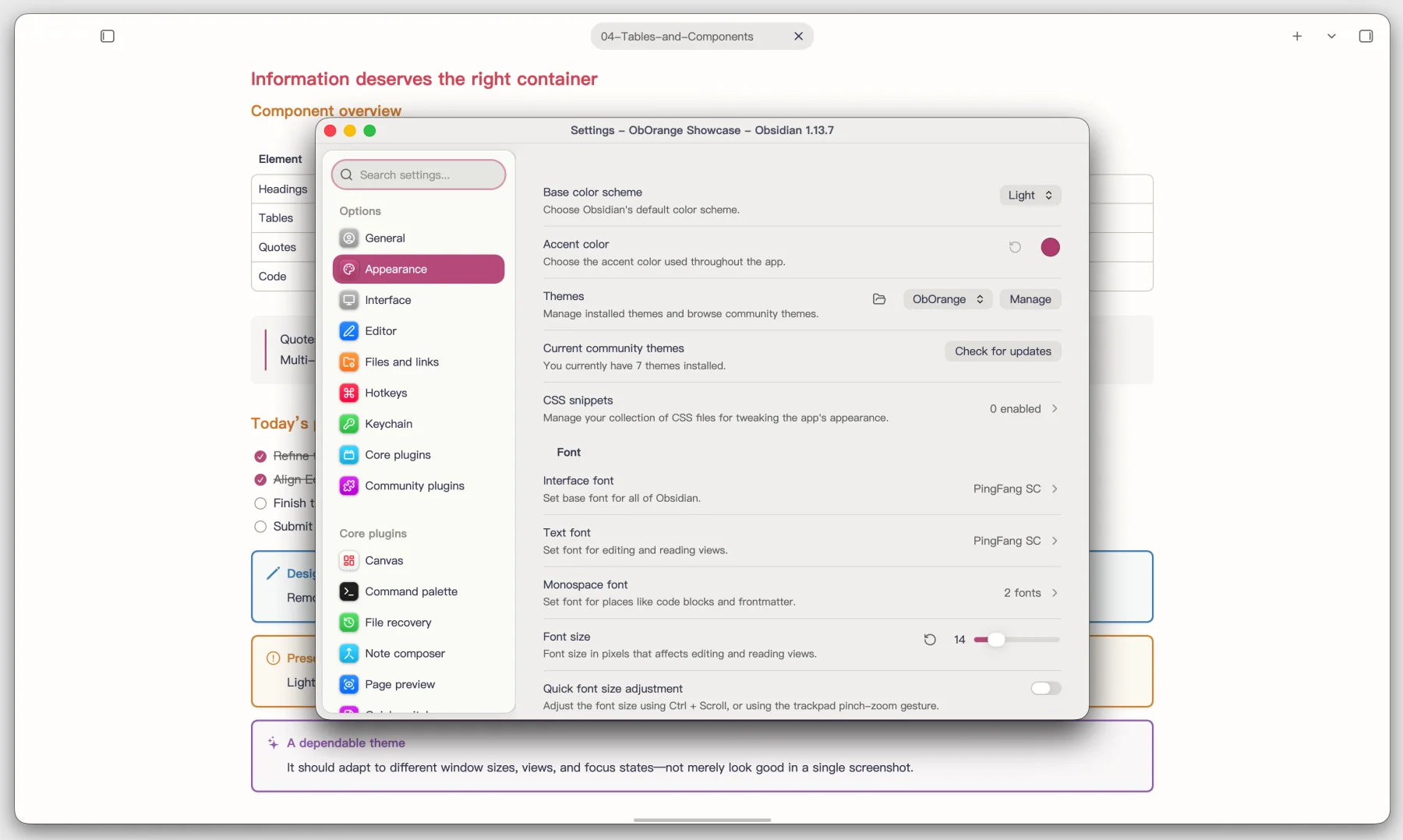
Task: Click the sparkle icon on dependable theme callout
Action: [x=273, y=743]
